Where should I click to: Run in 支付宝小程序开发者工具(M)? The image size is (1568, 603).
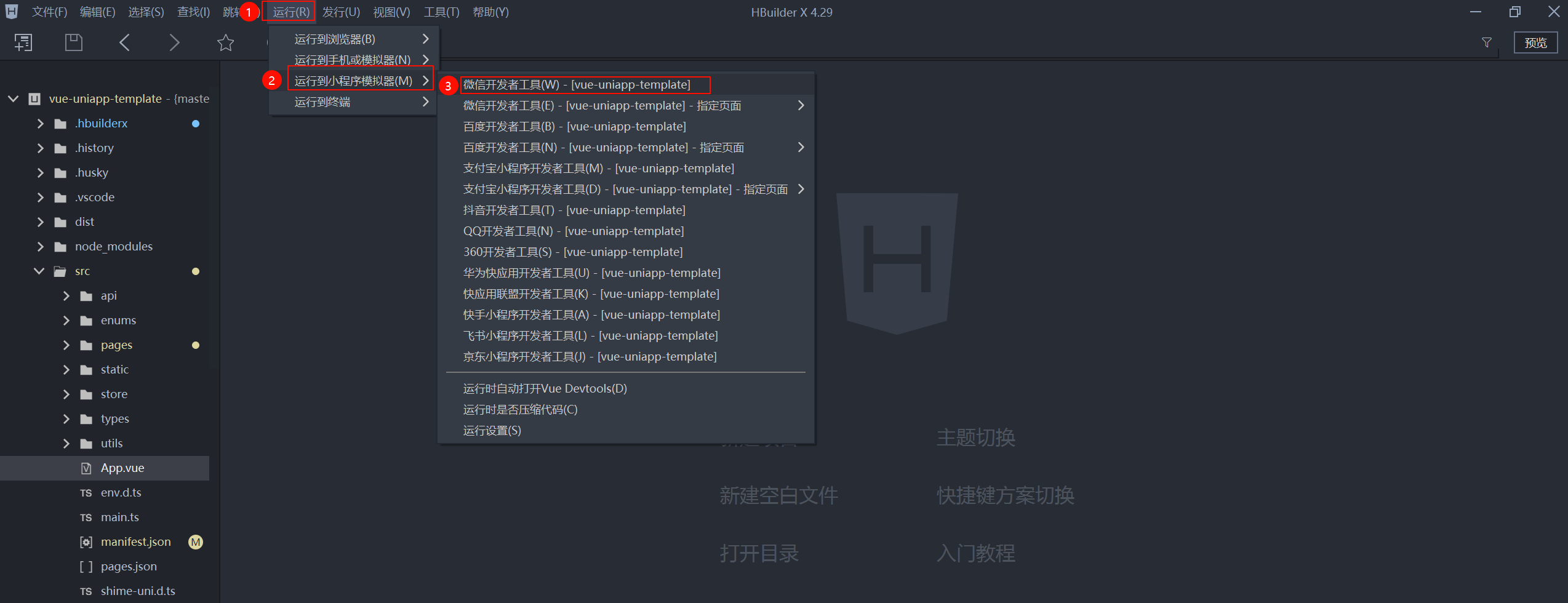[626, 169]
